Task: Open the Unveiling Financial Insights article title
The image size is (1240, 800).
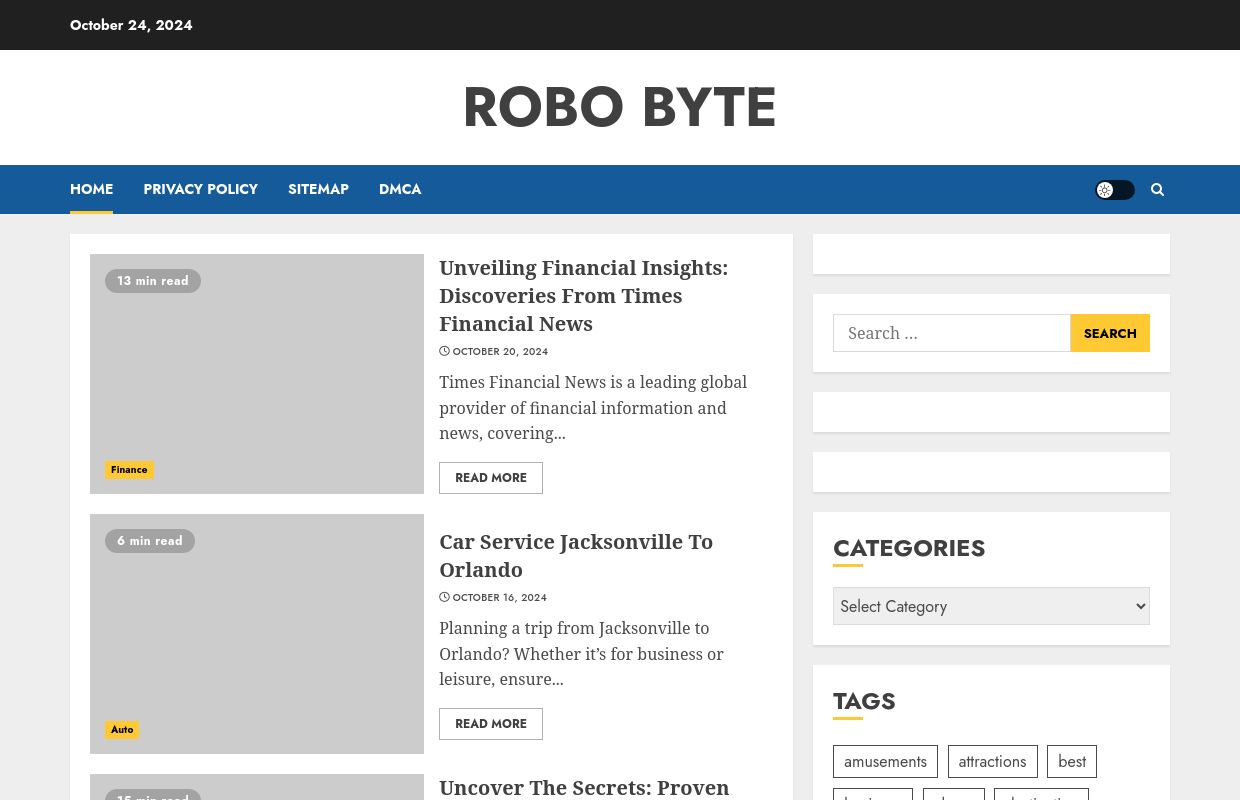Action: coord(583,296)
